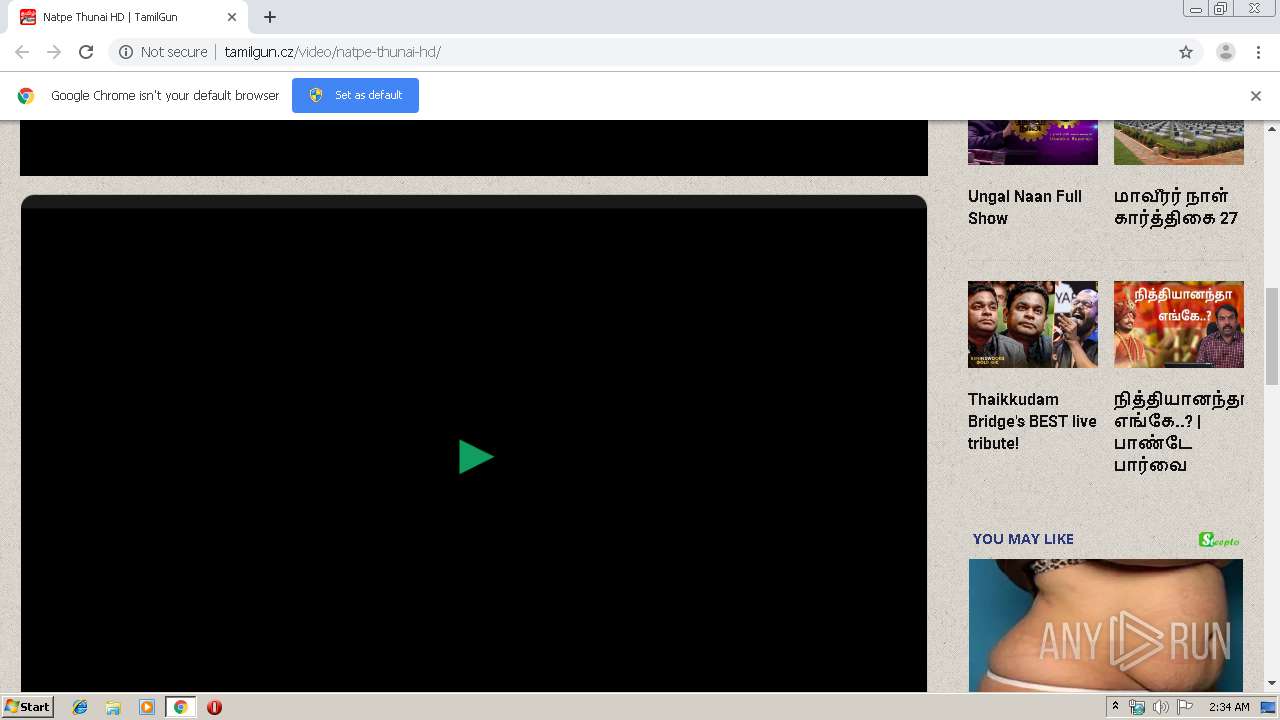Click the taskbar clock showing 2:34 AM

point(1229,707)
